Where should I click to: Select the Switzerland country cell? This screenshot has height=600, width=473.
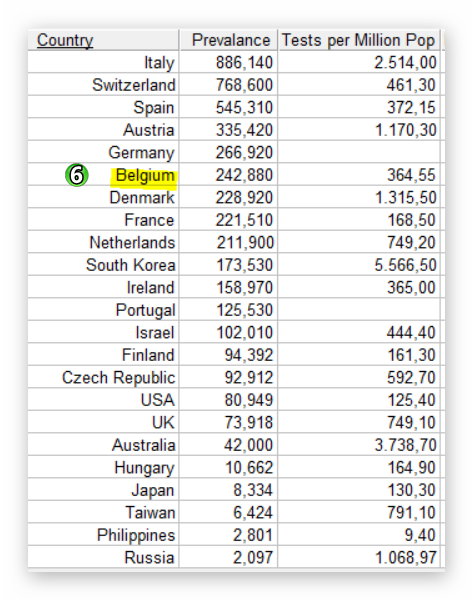pos(103,85)
